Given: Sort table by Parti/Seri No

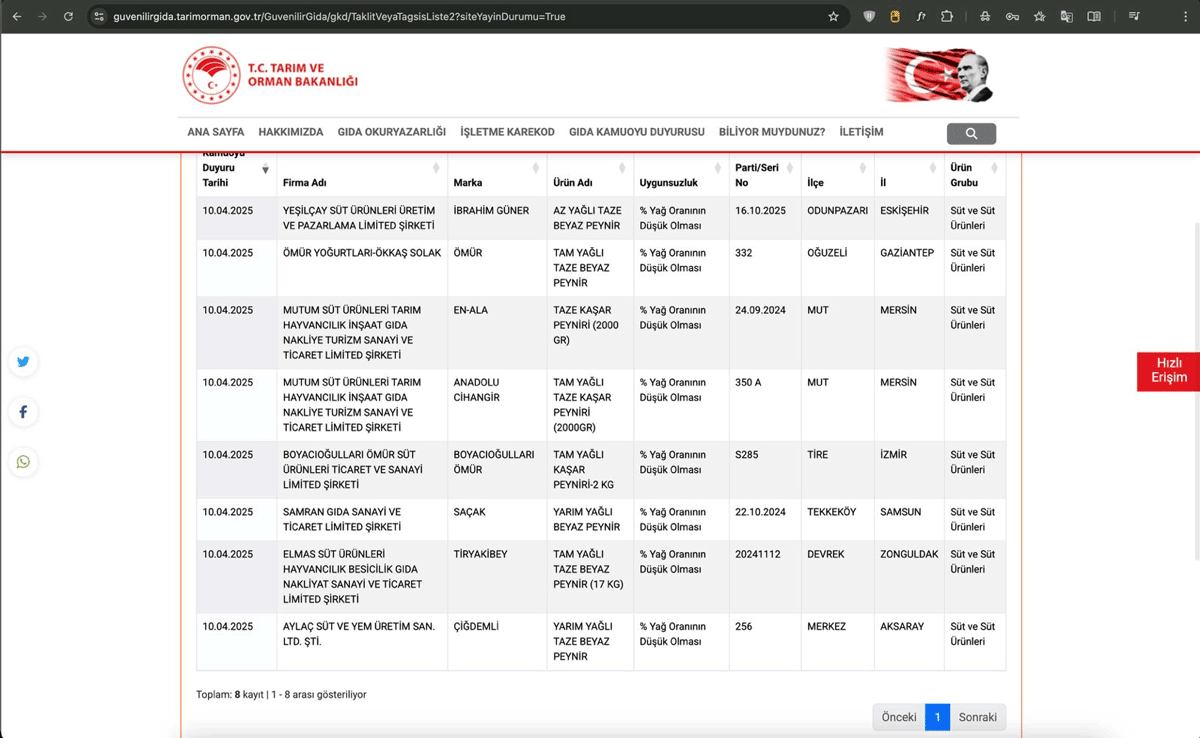Looking at the screenshot, I should point(765,175).
